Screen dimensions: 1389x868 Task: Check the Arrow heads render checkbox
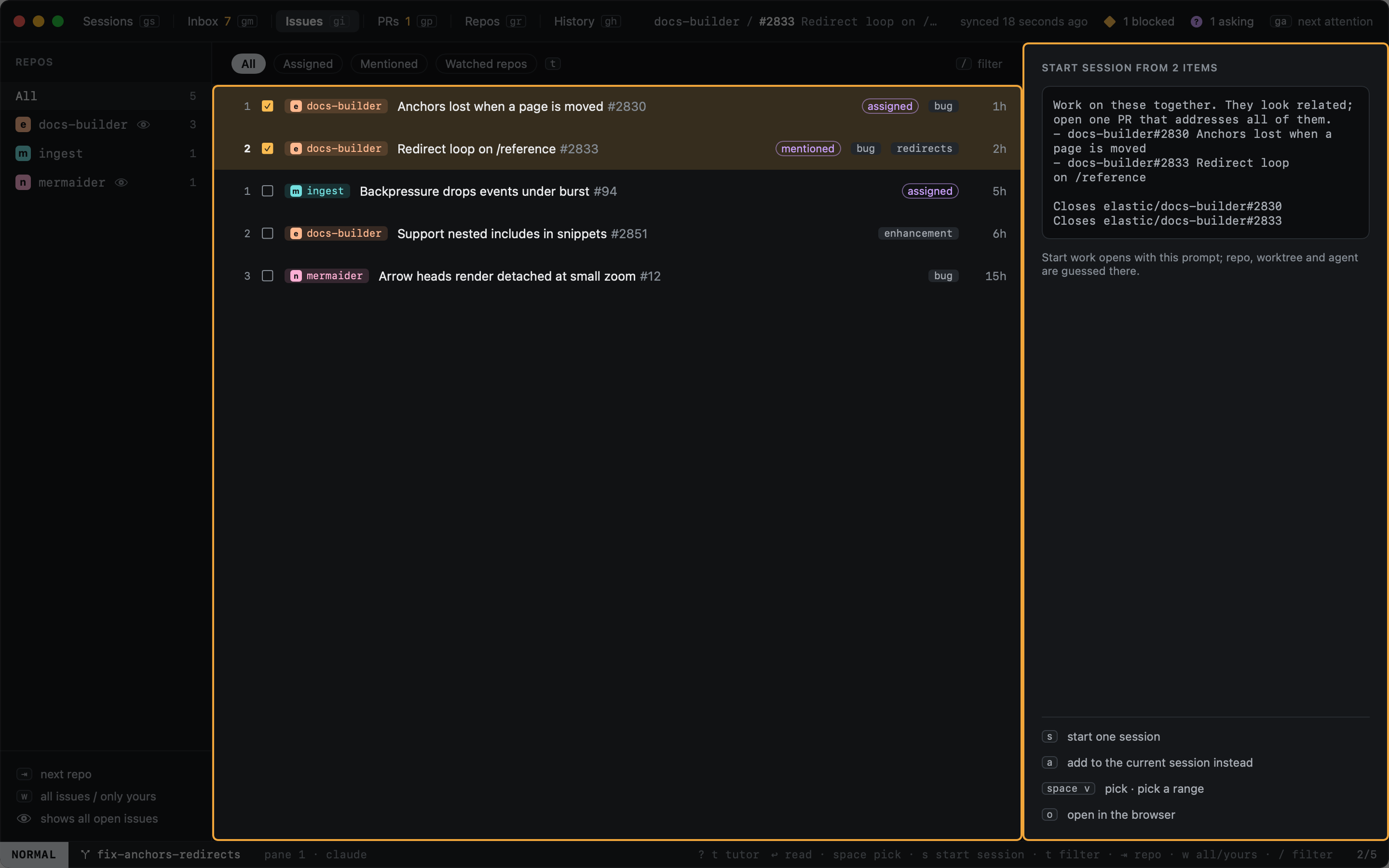pos(268,276)
